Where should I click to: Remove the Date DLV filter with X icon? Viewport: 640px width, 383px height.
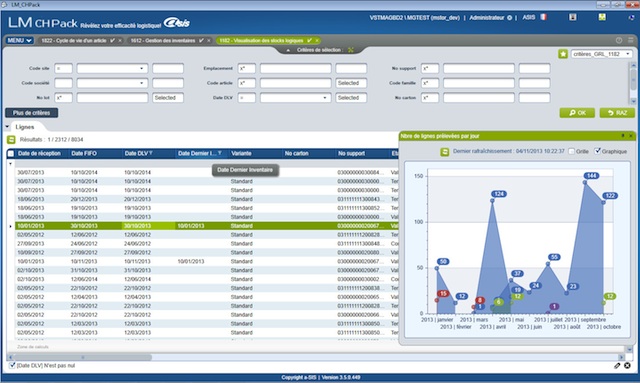[627, 366]
